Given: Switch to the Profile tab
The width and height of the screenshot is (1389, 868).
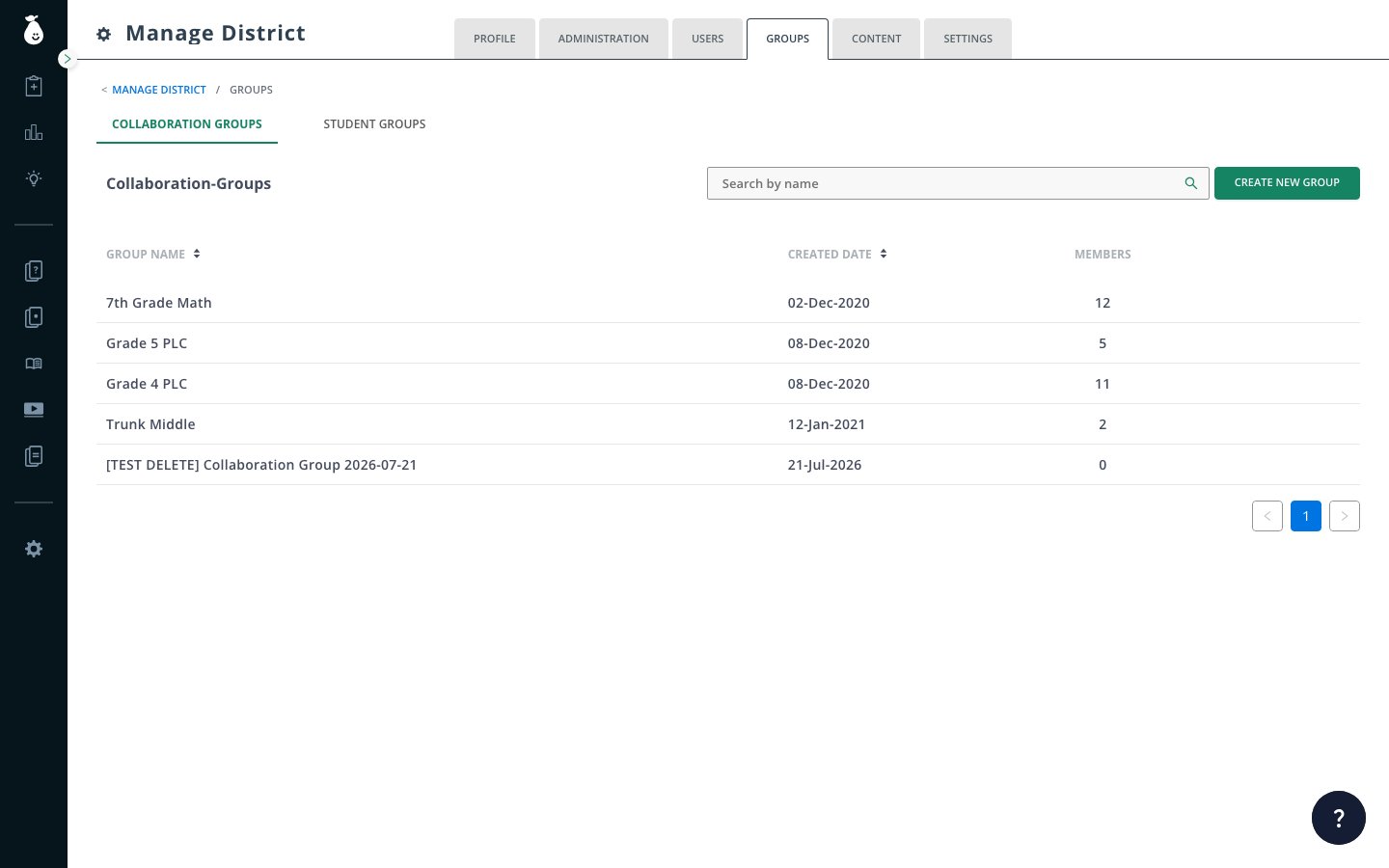Looking at the screenshot, I should [x=495, y=39].
